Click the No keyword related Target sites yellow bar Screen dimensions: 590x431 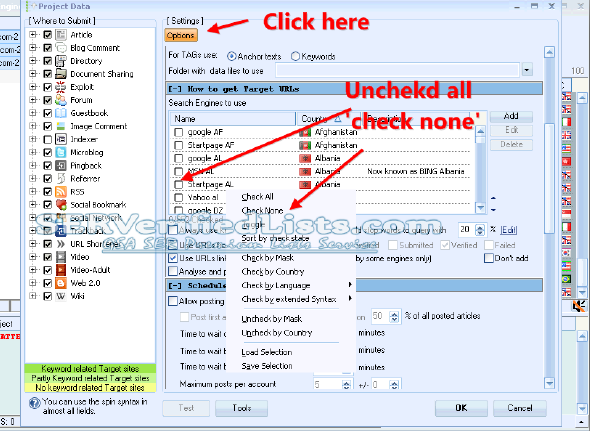[x=90, y=387]
